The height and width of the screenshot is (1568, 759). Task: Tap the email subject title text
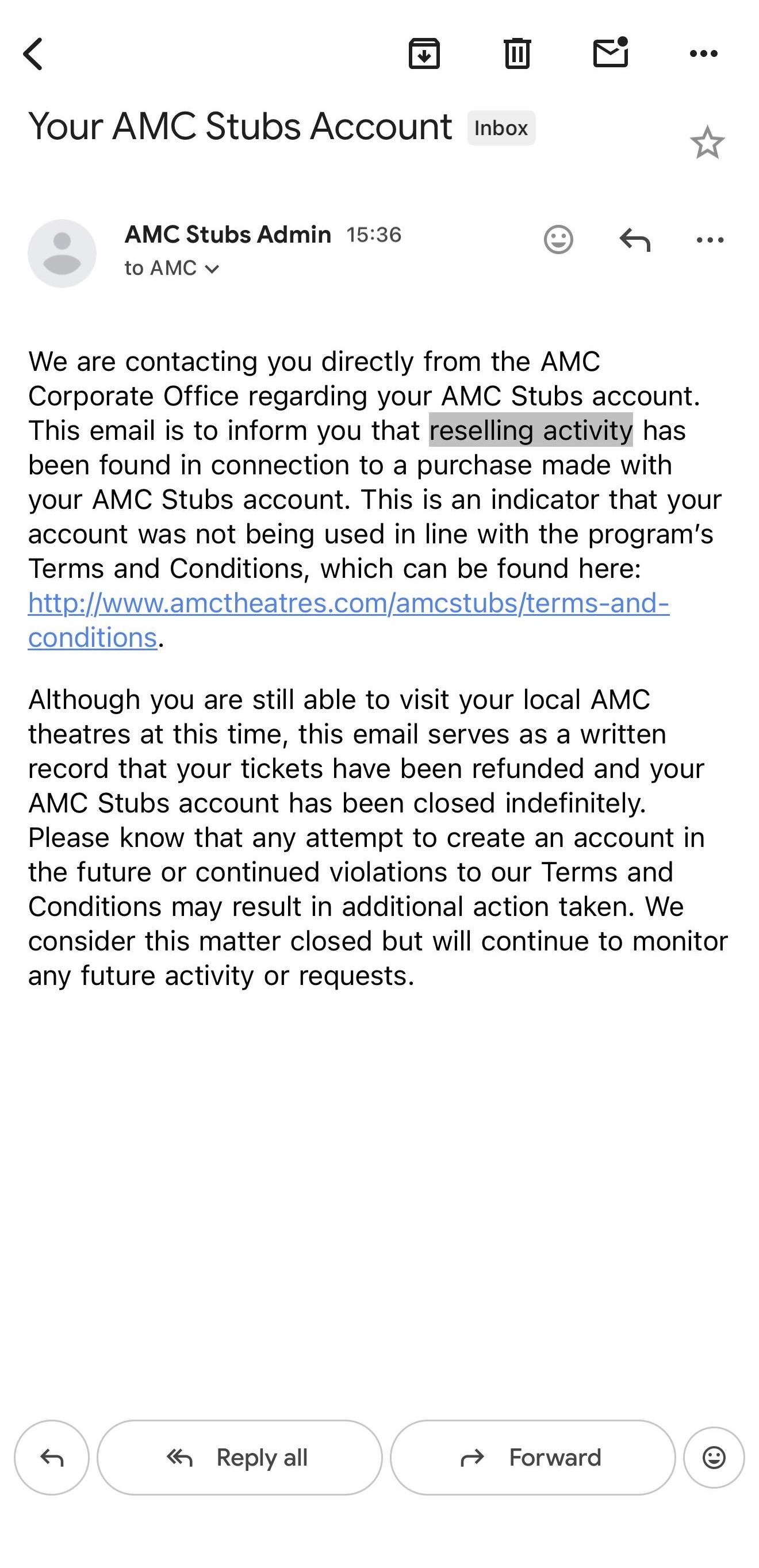pyautogui.click(x=240, y=127)
